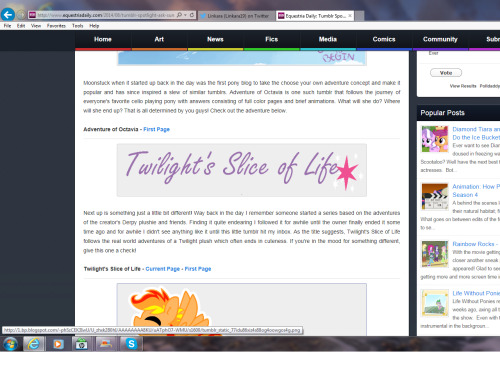Open the Animation popular post title
This screenshot has height=375, width=500.
click(x=476, y=191)
